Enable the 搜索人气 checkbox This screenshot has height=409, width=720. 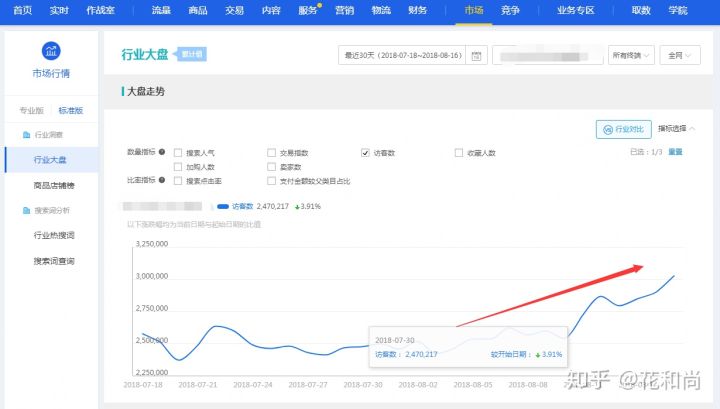178,153
